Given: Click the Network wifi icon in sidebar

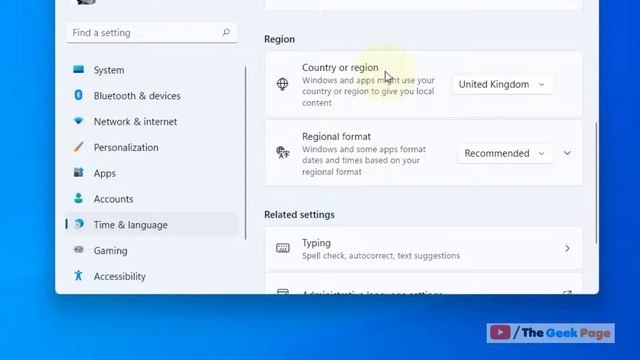Looking at the screenshot, I should pyautogui.click(x=78, y=121).
